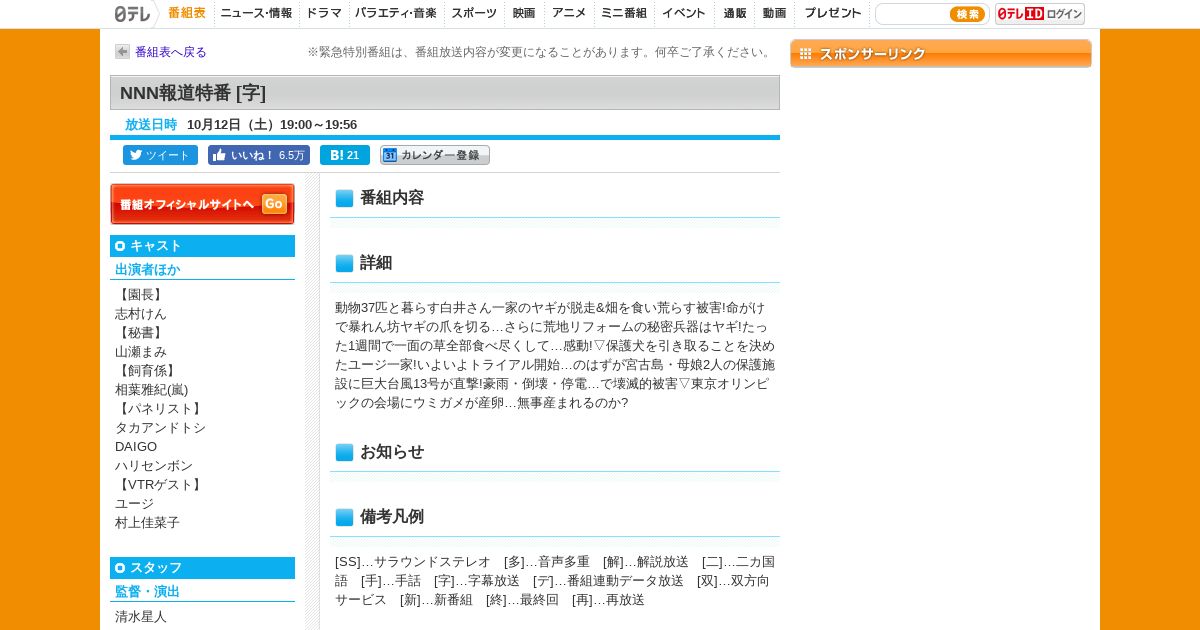Click the orange 検索 search button
1200x630 pixels.
967,14
